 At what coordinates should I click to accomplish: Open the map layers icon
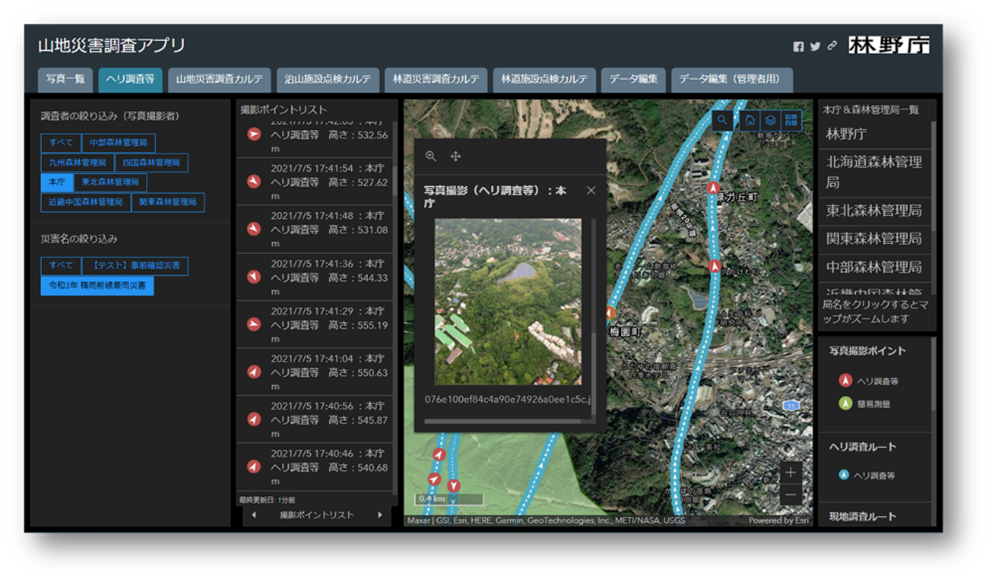point(771,120)
